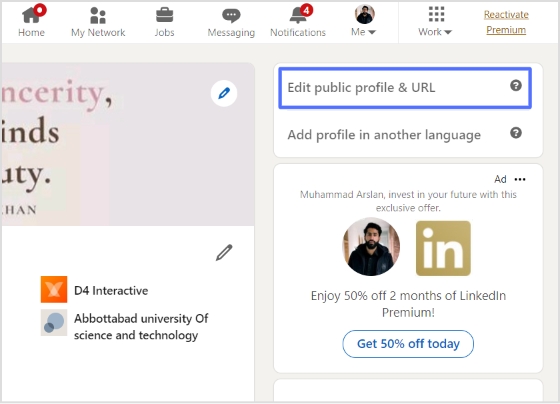This screenshot has width=560, height=404.
Task: Click the gold LinkedIn Premium logo
Action: 443,248
